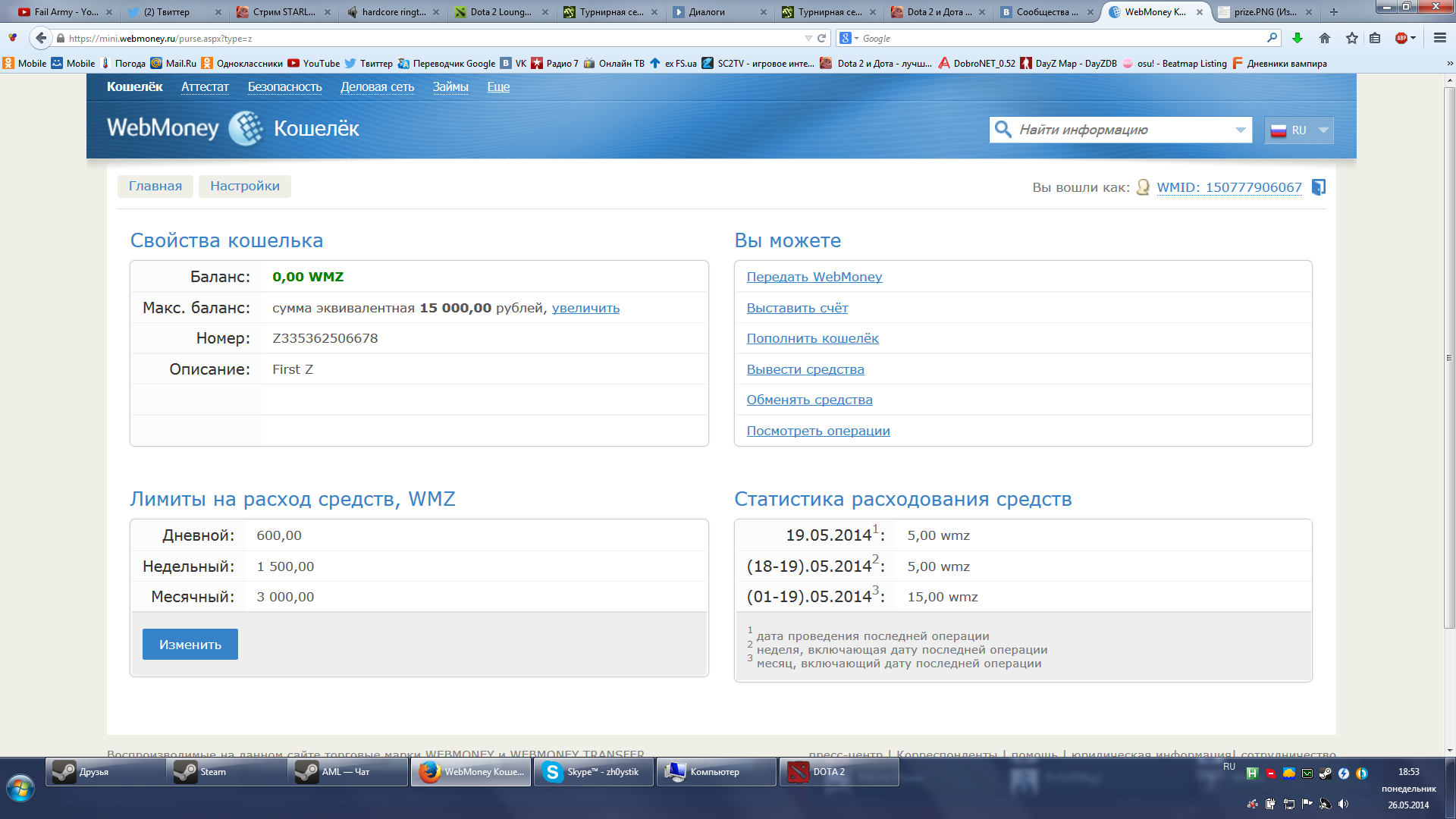Go to the browser home page icon

click(x=1325, y=38)
